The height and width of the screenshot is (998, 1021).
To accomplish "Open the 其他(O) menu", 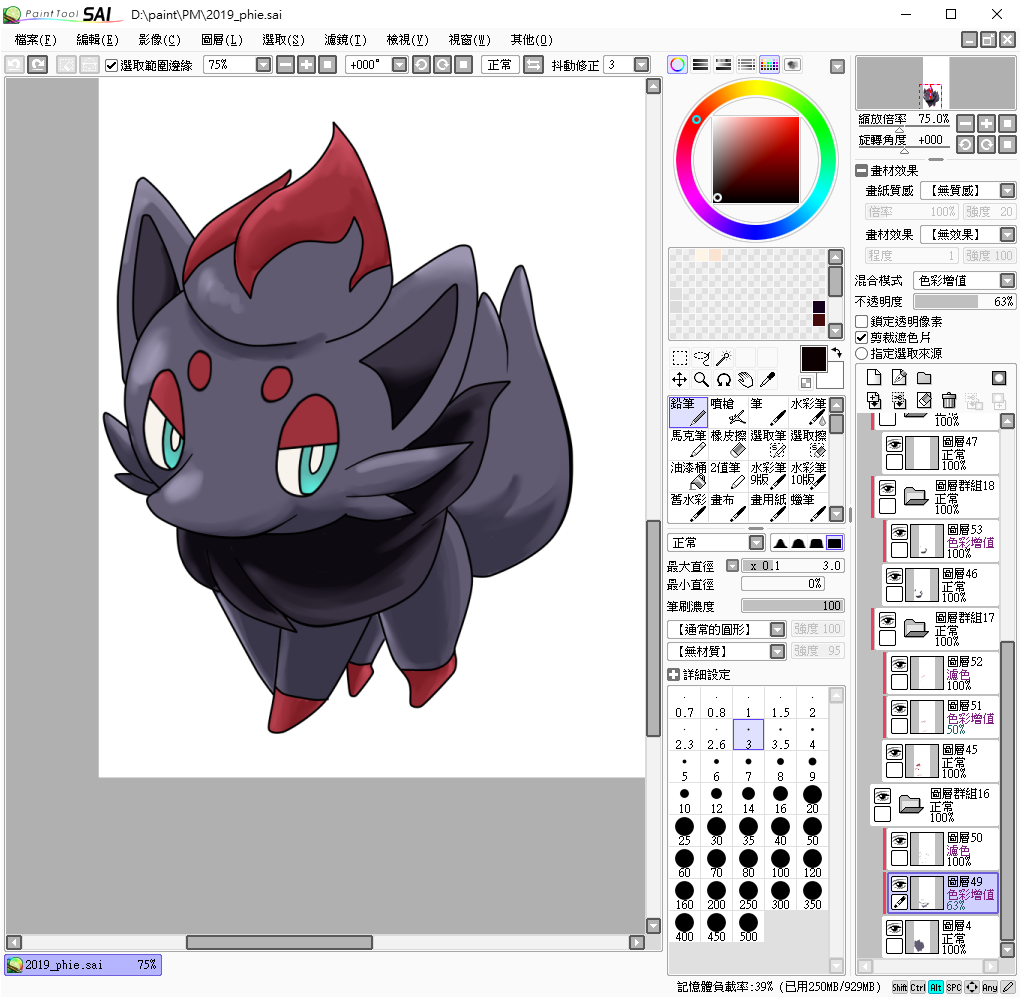I will point(531,40).
